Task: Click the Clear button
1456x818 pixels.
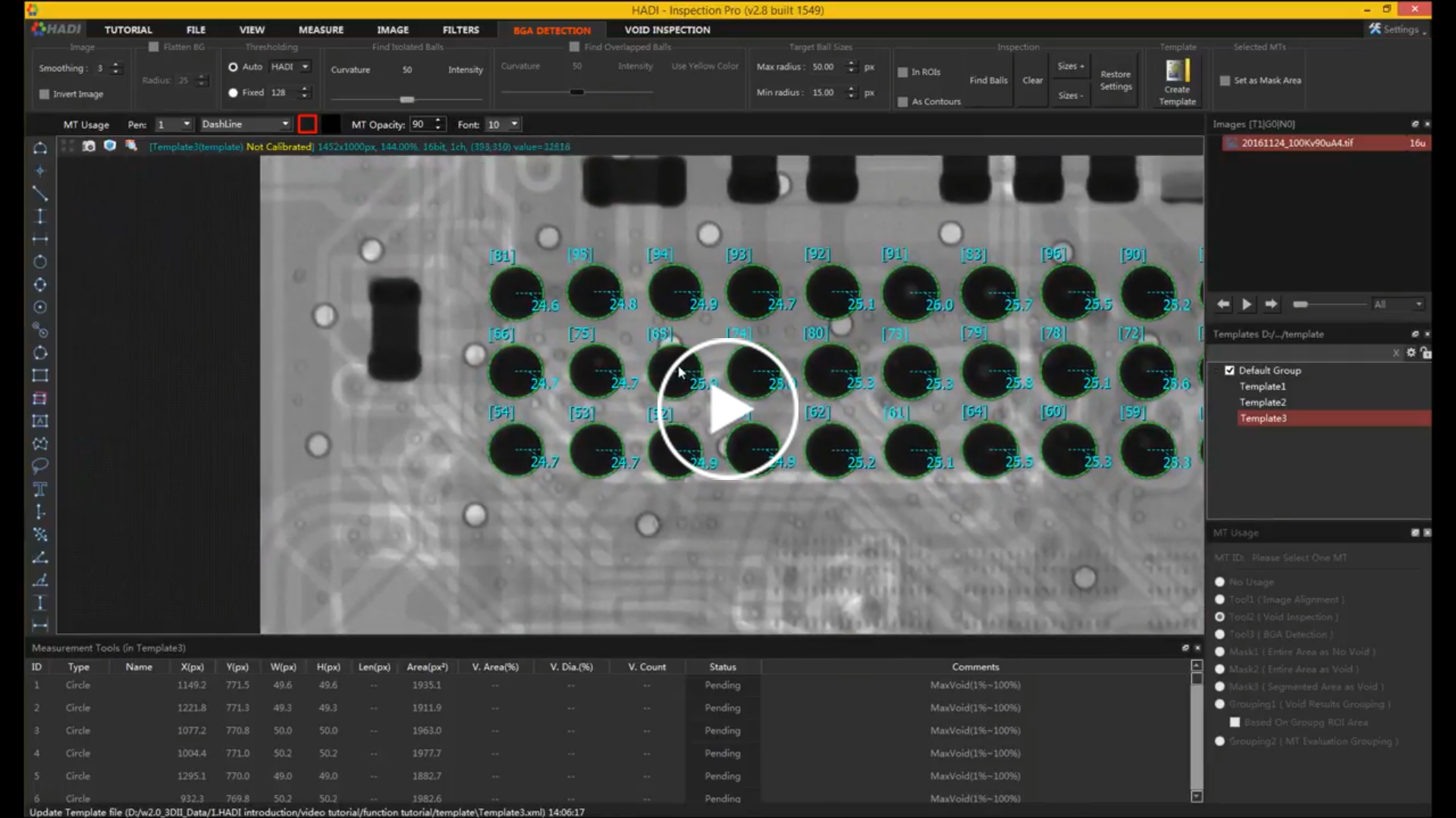Action: [1032, 80]
